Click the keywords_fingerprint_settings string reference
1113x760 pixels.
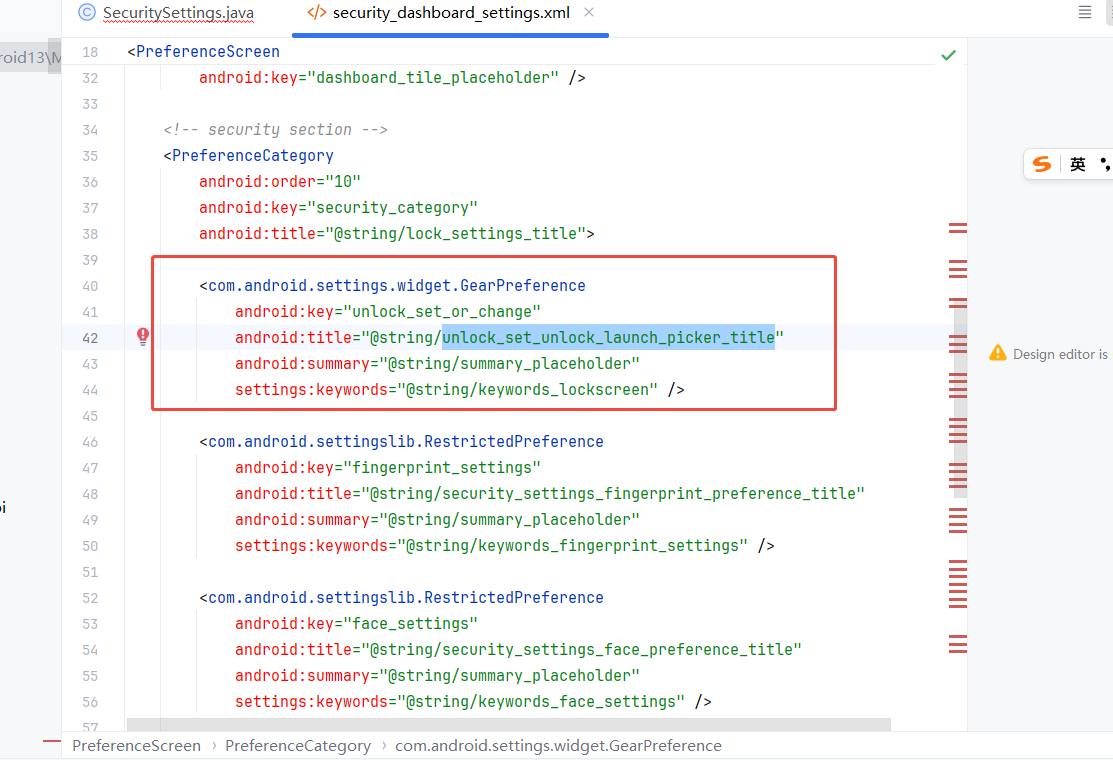pyautogui.click(x=572, y=546)
